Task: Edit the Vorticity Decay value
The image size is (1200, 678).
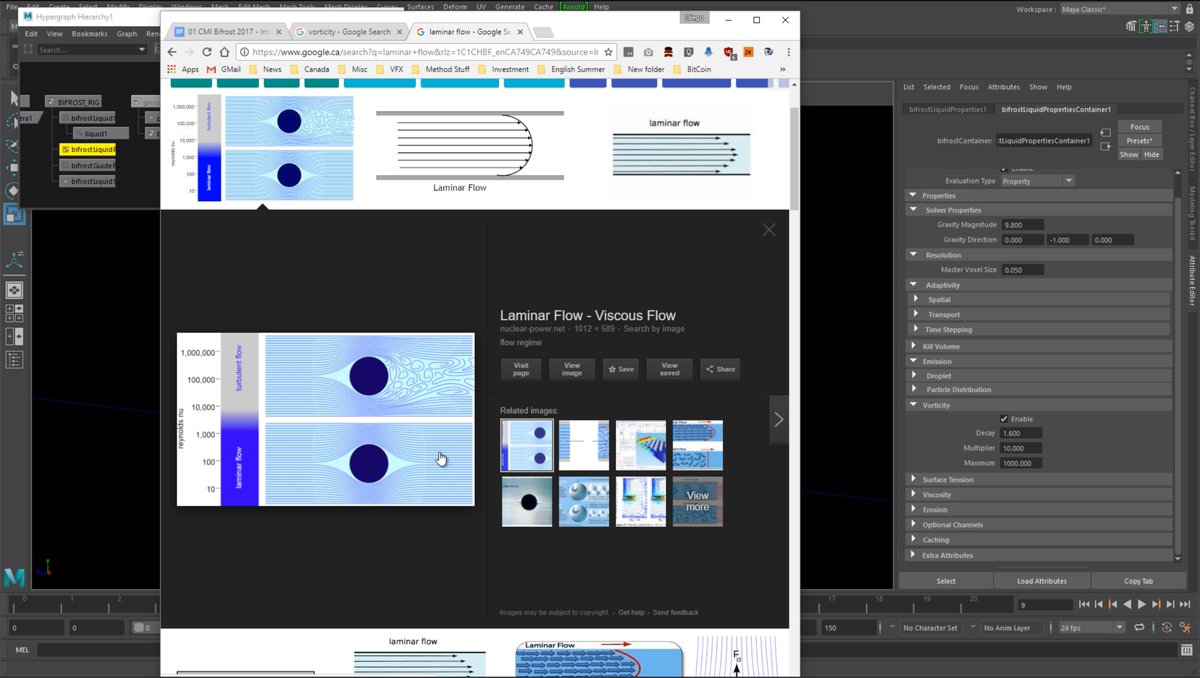Action: [x=1021, y=433]
